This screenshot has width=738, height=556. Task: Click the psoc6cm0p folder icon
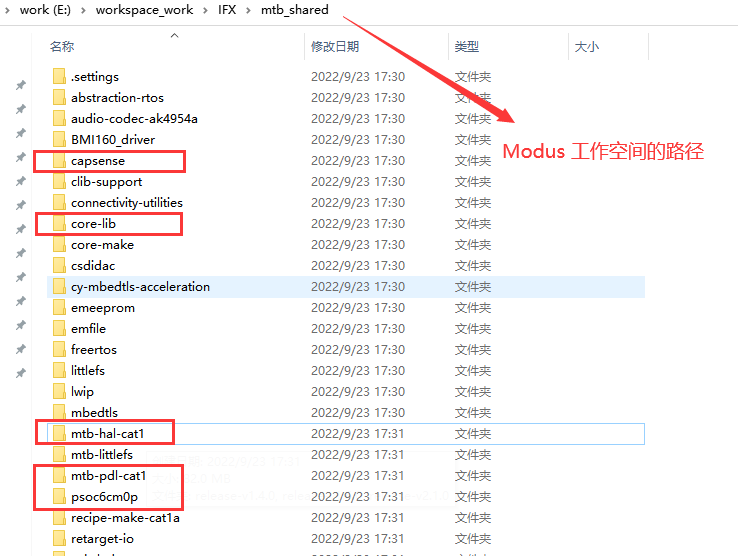pyautogui.click(x=59, y=497)
